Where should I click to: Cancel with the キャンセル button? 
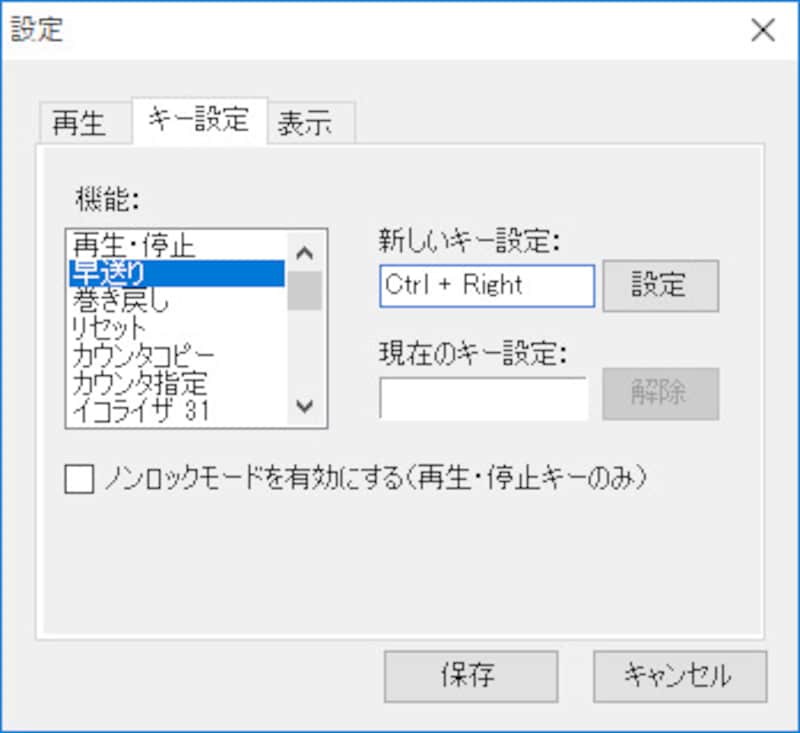680,676
